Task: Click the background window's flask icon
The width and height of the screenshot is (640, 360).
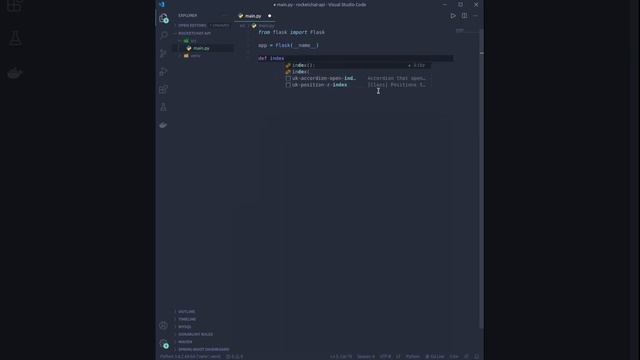Action: coord(15,38)
